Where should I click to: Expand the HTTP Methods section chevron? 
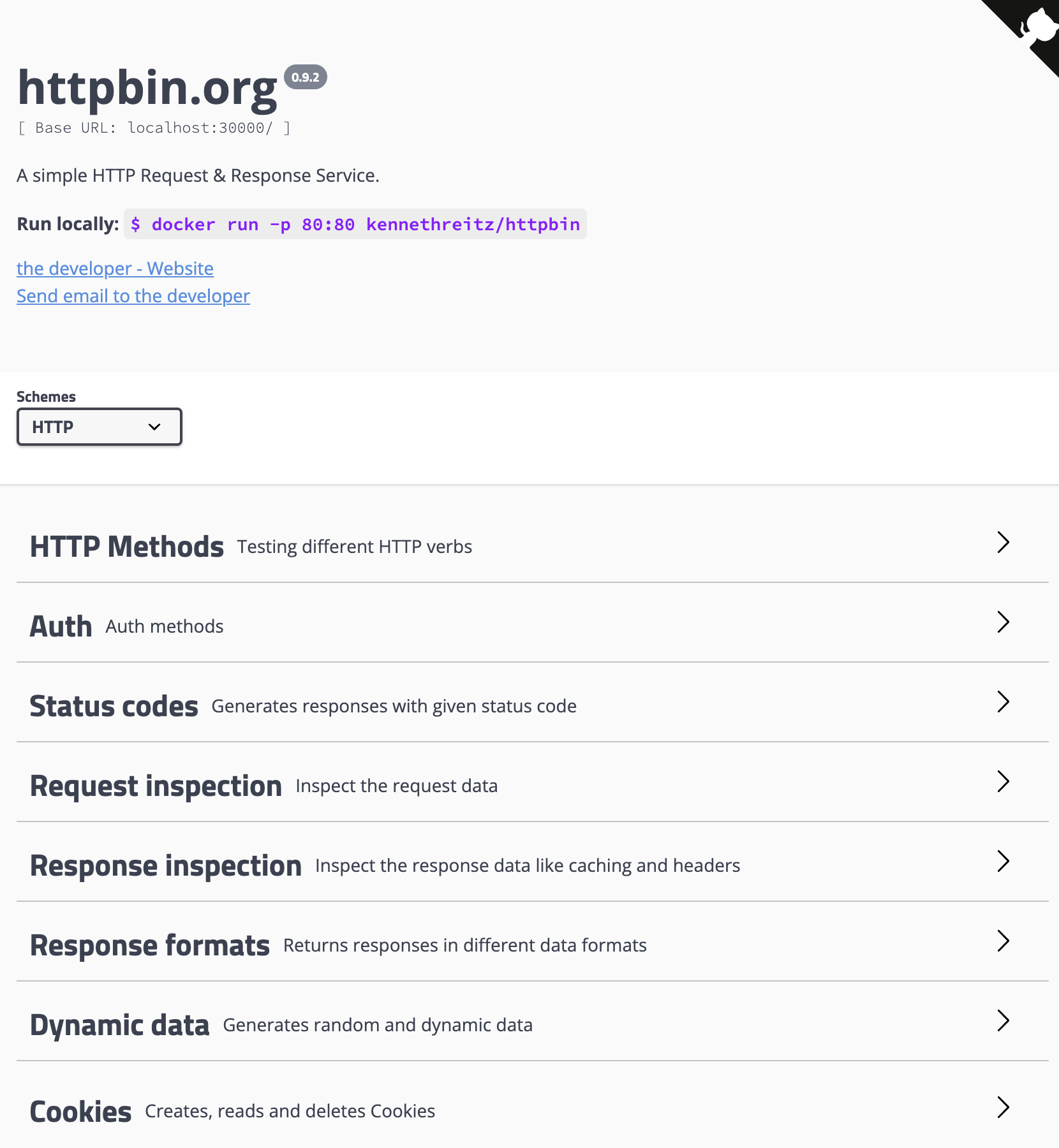(1003, 542)
